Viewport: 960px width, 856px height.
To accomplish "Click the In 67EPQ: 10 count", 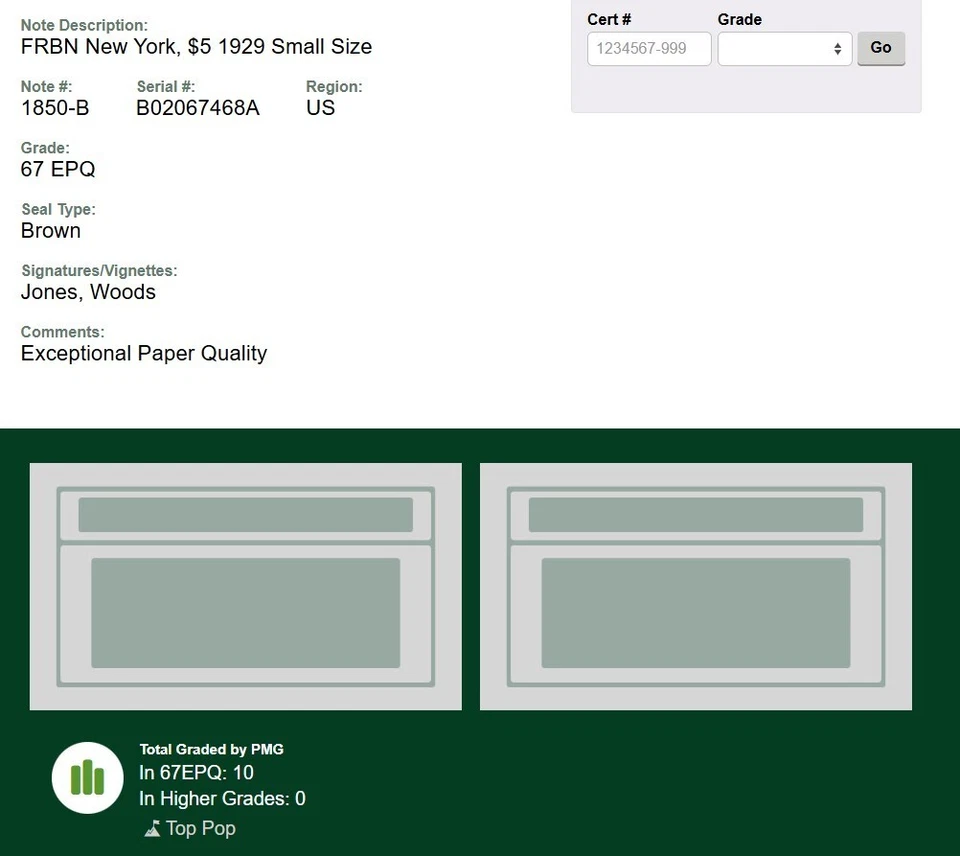I will pos(197,773).
